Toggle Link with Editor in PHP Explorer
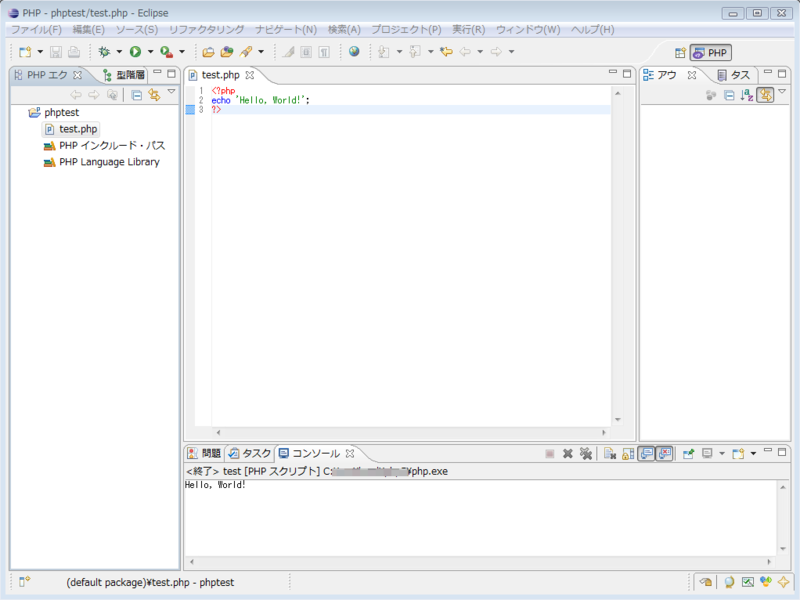Image resolution: width=800 pixels, height=600 pixels. click(x=154, y=95)
